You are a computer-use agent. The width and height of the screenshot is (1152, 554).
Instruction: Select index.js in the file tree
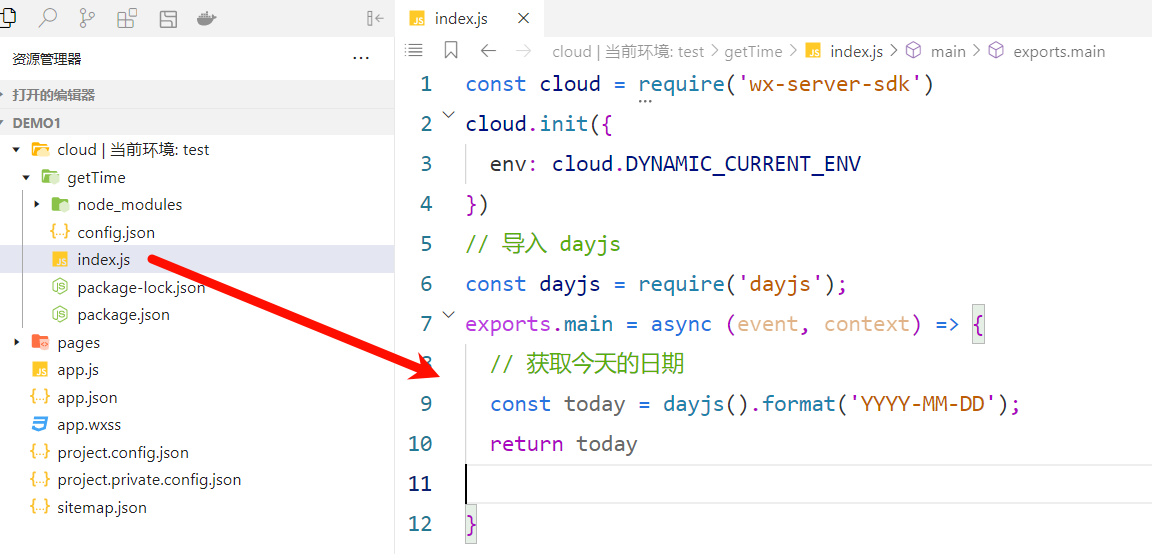[197, 259]
